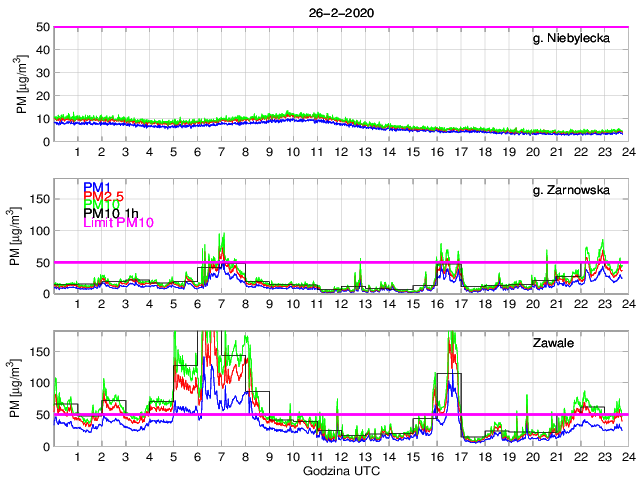This screenshot has height=480, width=640.
Task: Click the middle chart's PM y-axis label
Action: click(x=22, y=237)
